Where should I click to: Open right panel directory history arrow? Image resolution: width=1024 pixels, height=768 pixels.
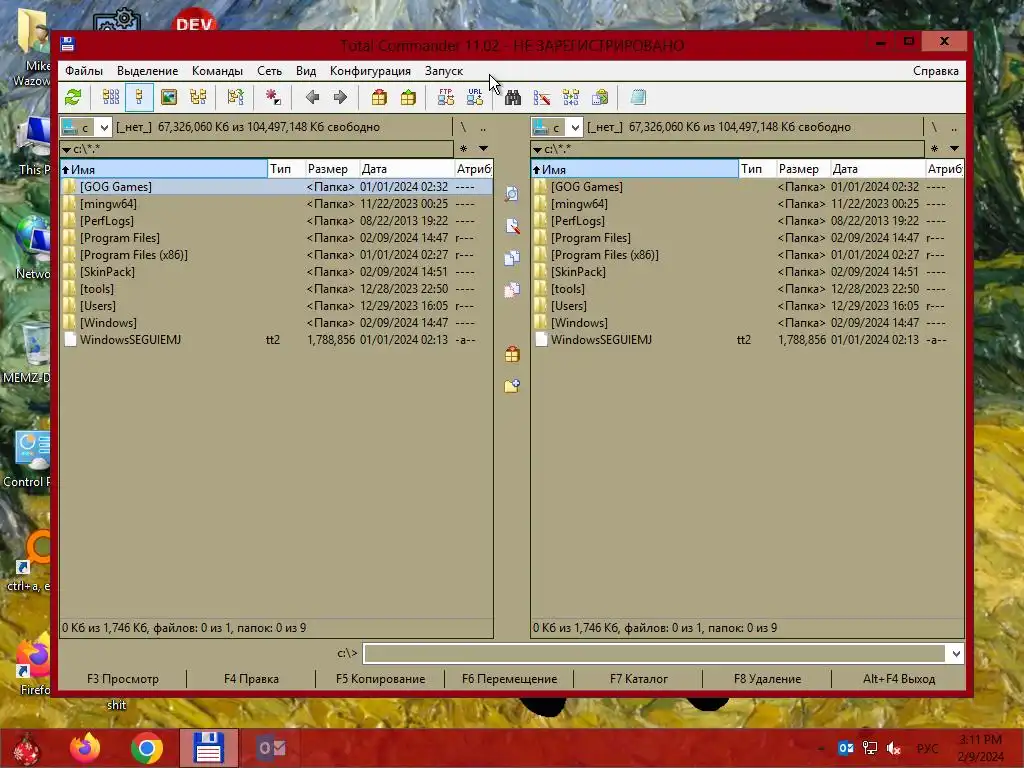(x=954, y=148)
